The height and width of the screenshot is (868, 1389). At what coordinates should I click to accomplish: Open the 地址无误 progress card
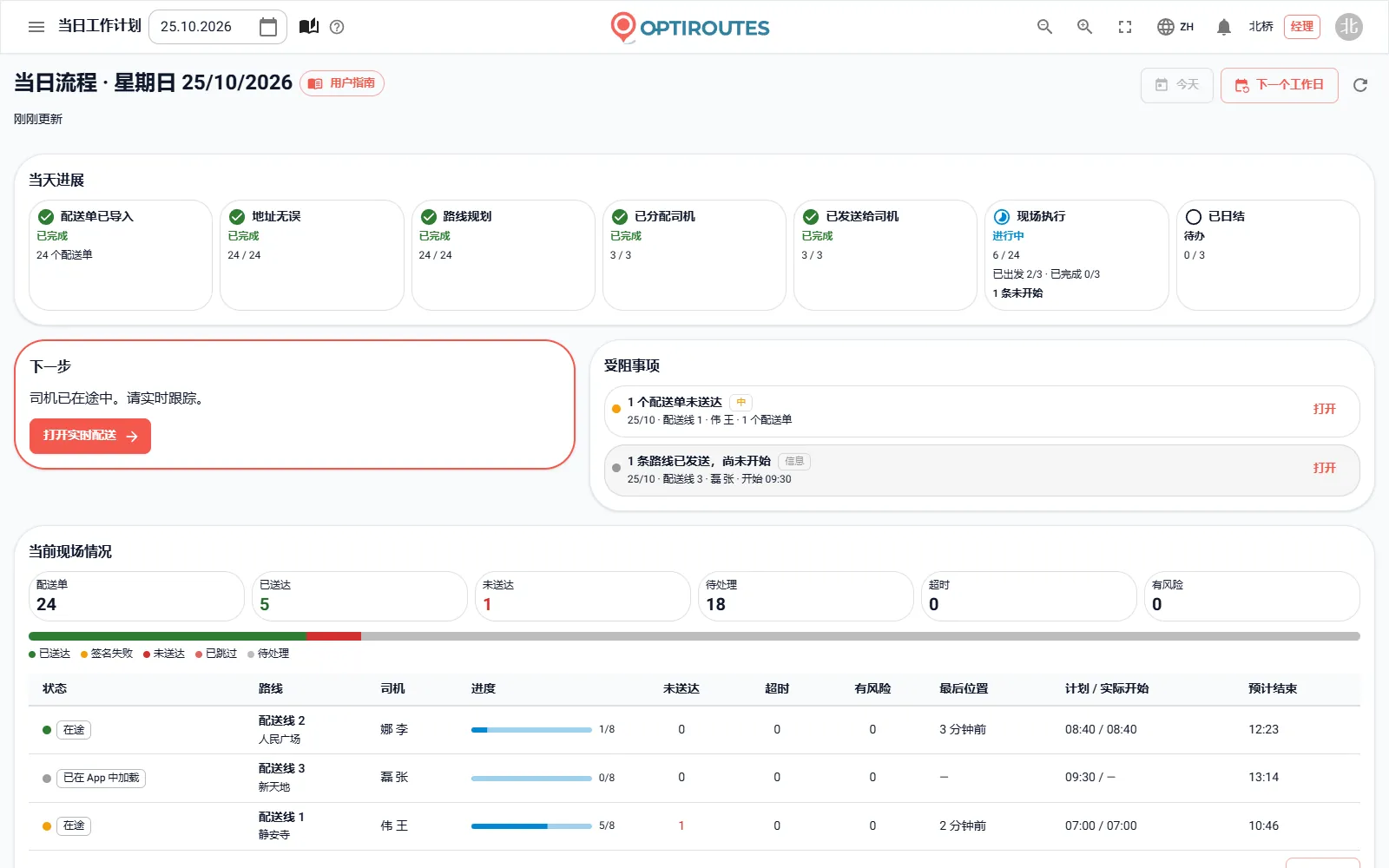tap(312, 255)
